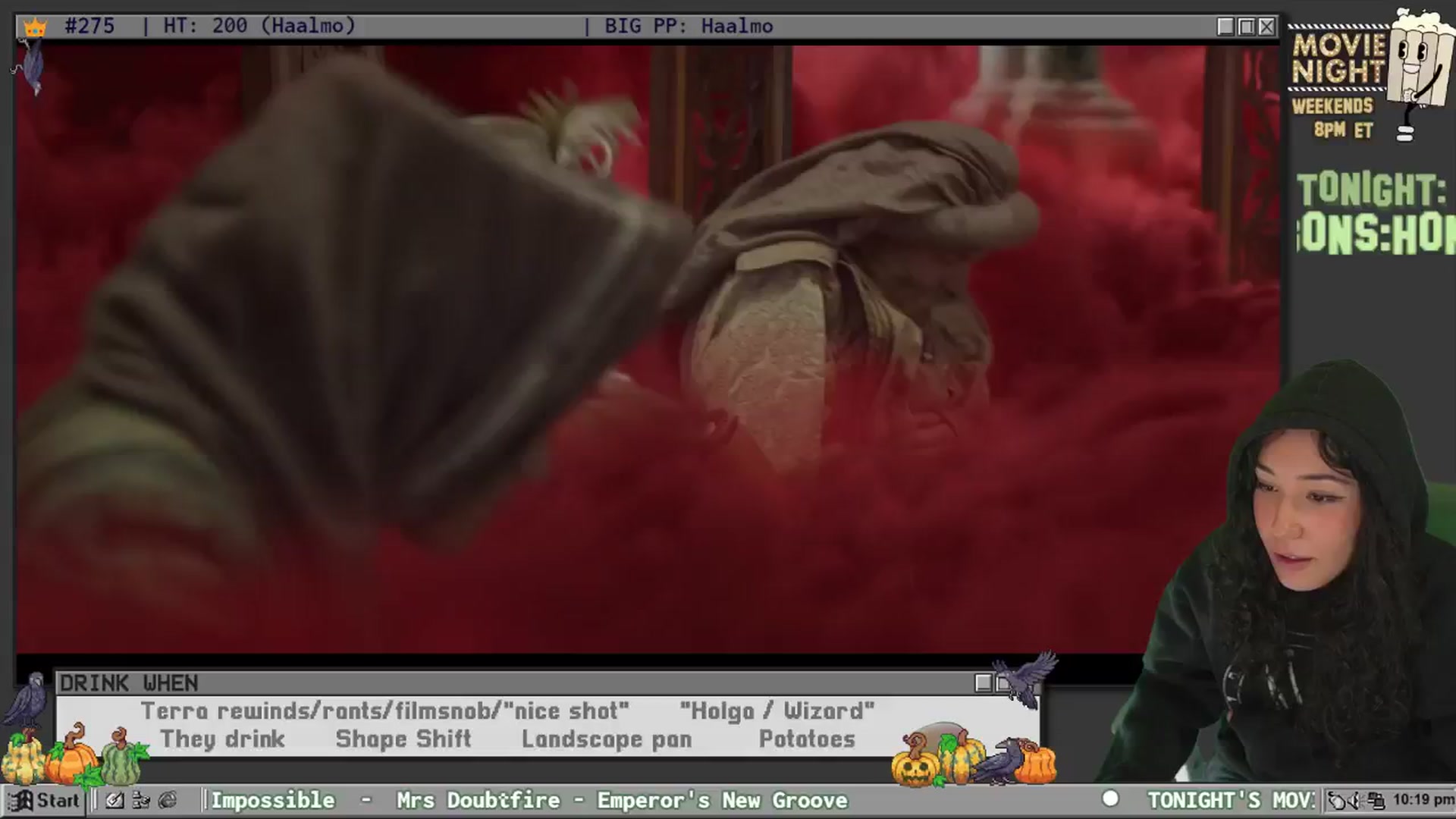The image size is (1456, 819).
Task: Click 'Mrs Doubtfire' in the taskbar ticker
Action: point(478,800)
